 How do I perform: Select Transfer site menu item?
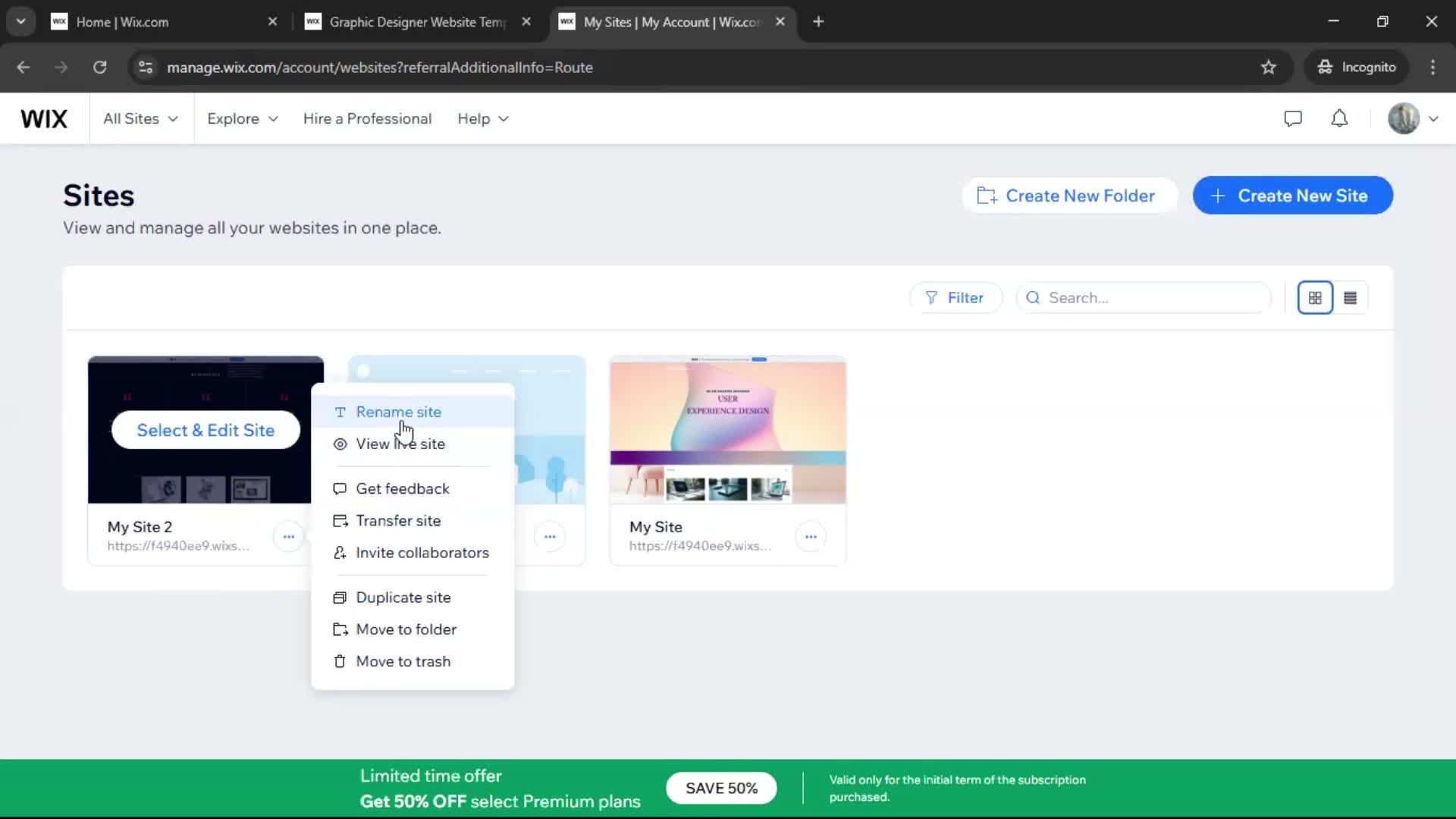click(x=413, y=521)
